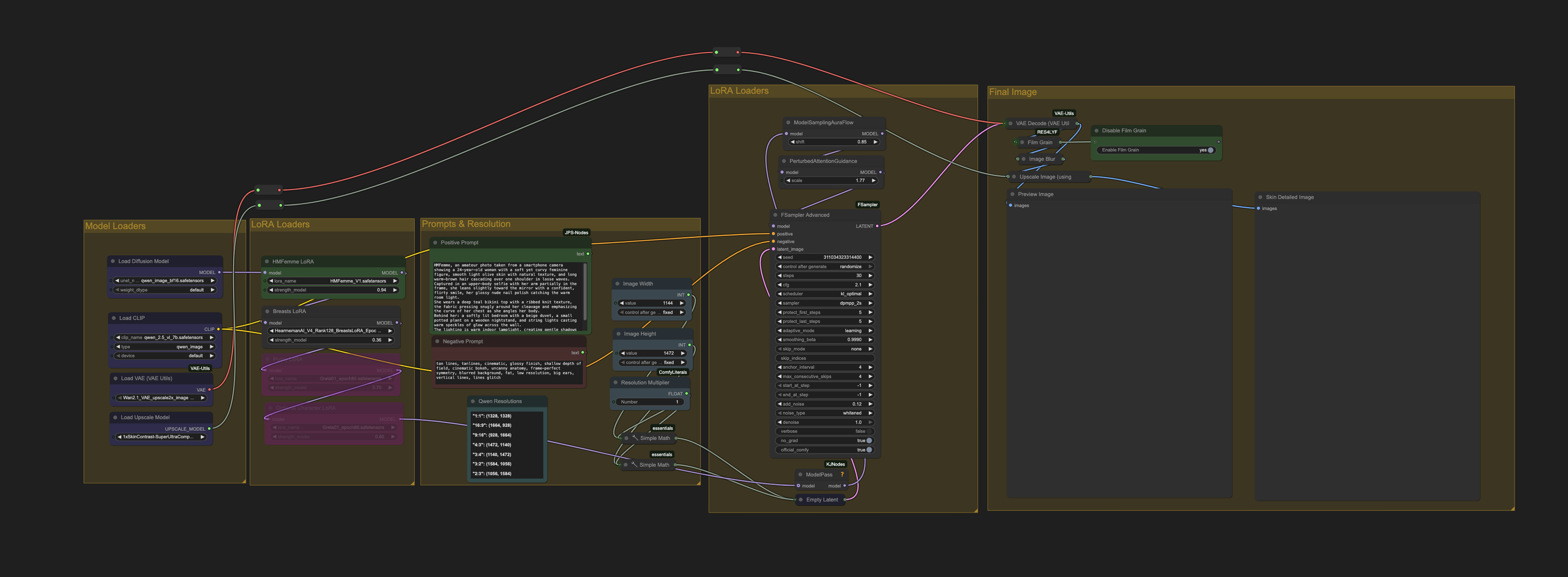Click control after generate set to randomize
1568x577 pixels.
tap(825, 266)
